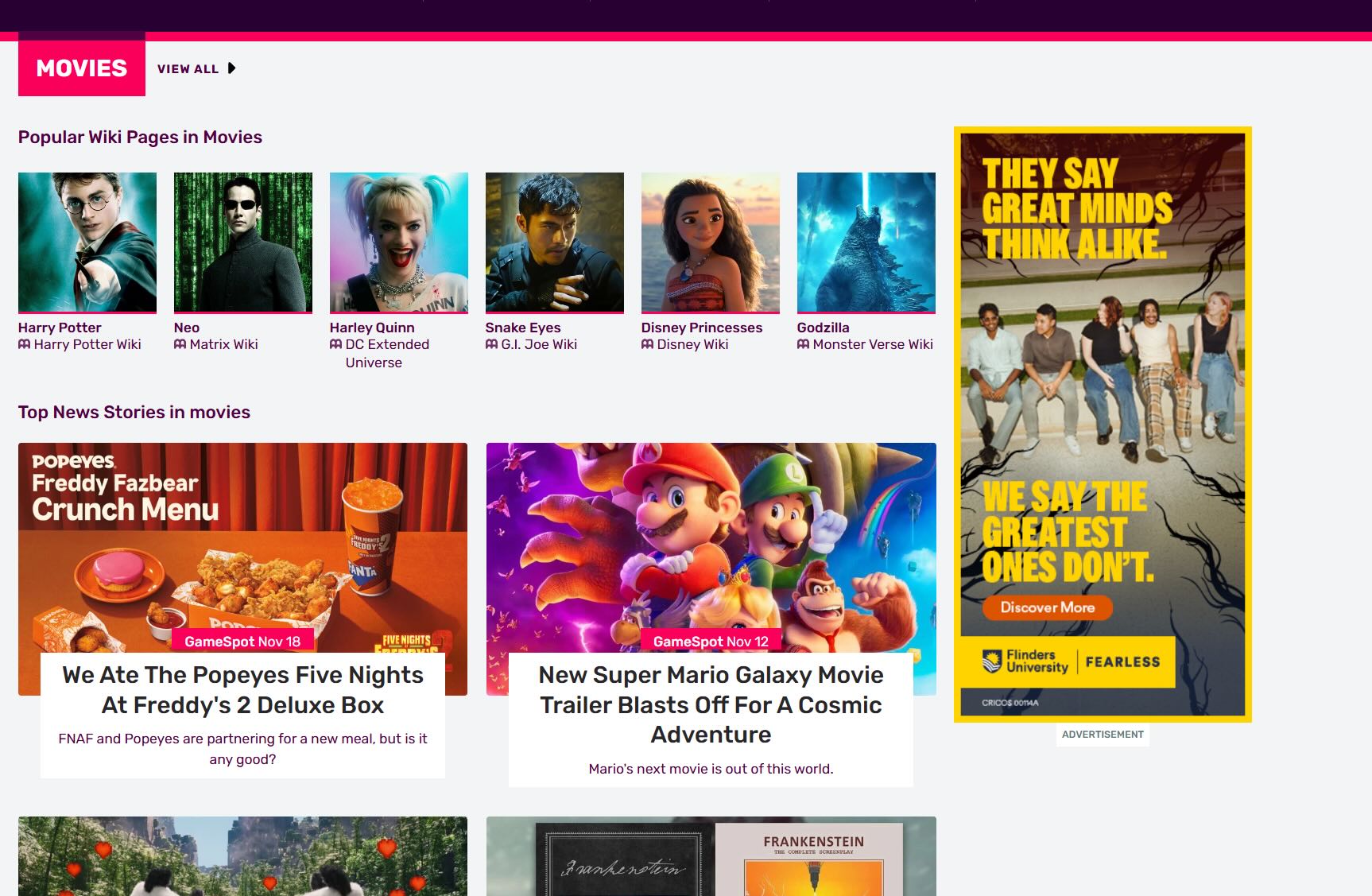Click the GameSpot Nov 12 source badge

point(710,641)
